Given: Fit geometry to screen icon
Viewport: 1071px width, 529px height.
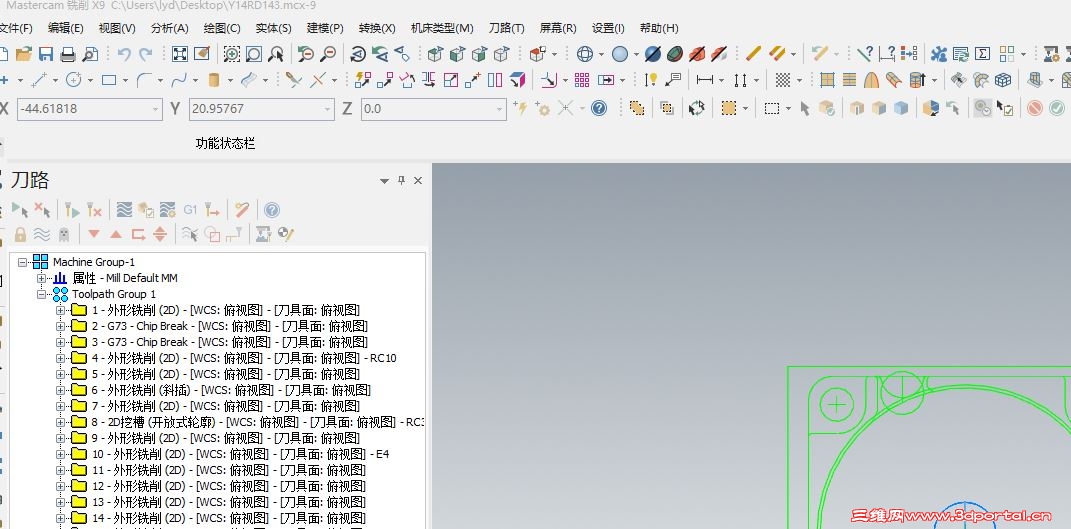Looking at the screenshot, I should click(x=180, y=54).
